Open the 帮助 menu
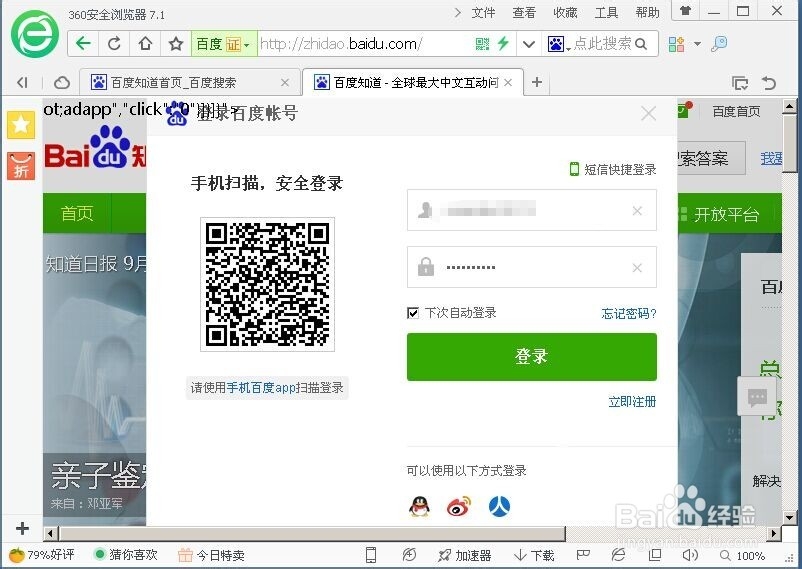This screenshot has height=569, width=802. [x=647, y=12]
